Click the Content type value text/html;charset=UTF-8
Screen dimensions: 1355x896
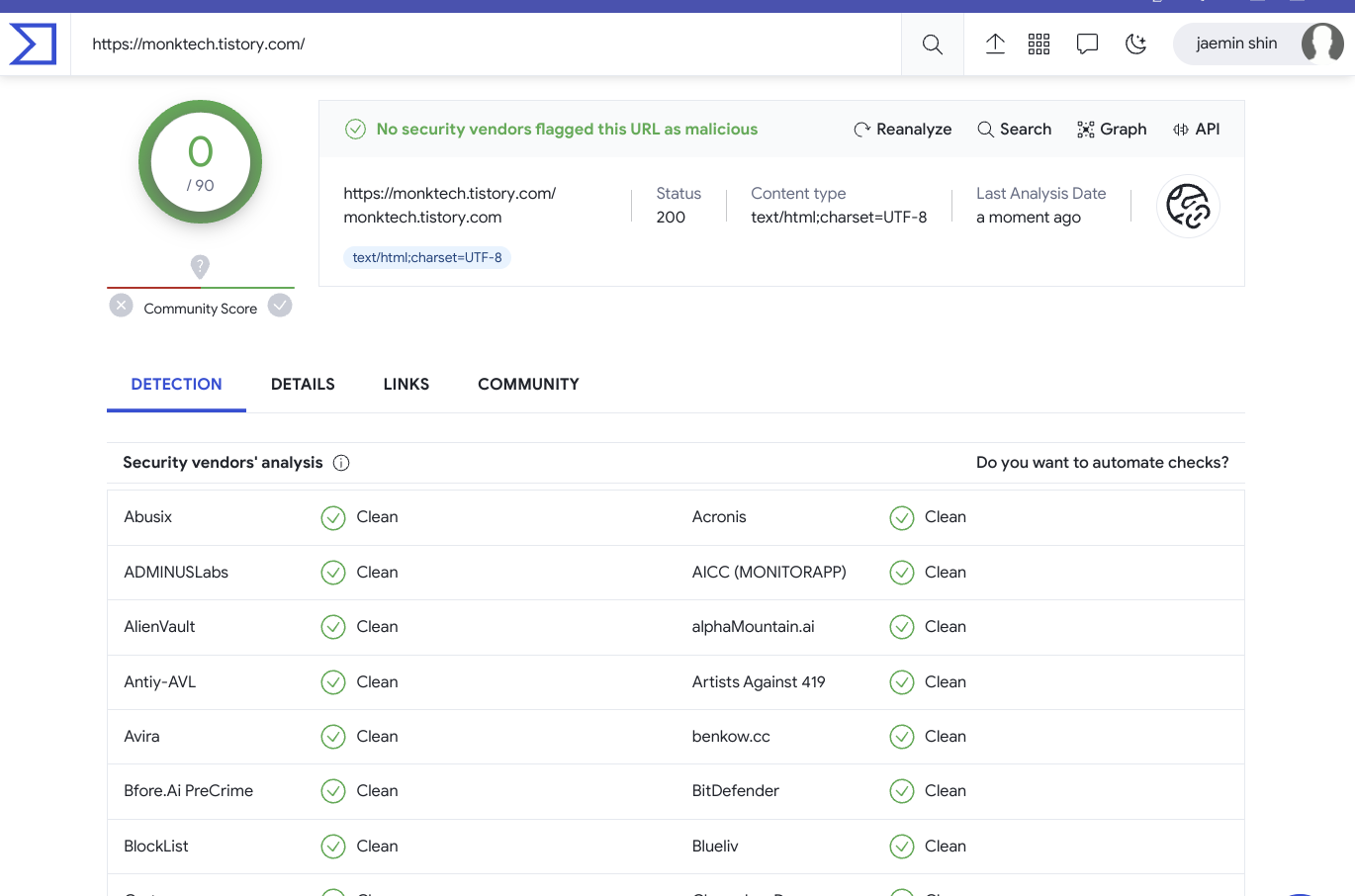click(x=839, y=218)
